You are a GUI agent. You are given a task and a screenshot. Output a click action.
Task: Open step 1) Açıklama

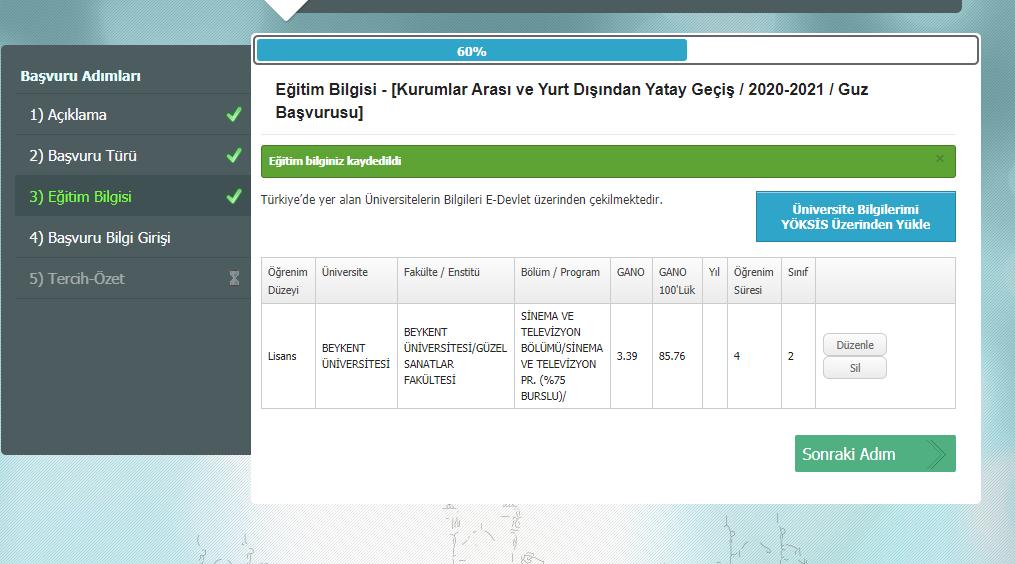133,115
